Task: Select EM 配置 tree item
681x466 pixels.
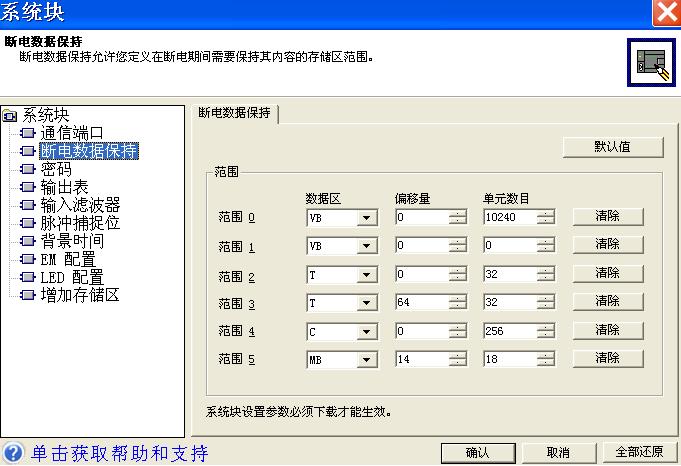Action: click(x=67, y=259)
